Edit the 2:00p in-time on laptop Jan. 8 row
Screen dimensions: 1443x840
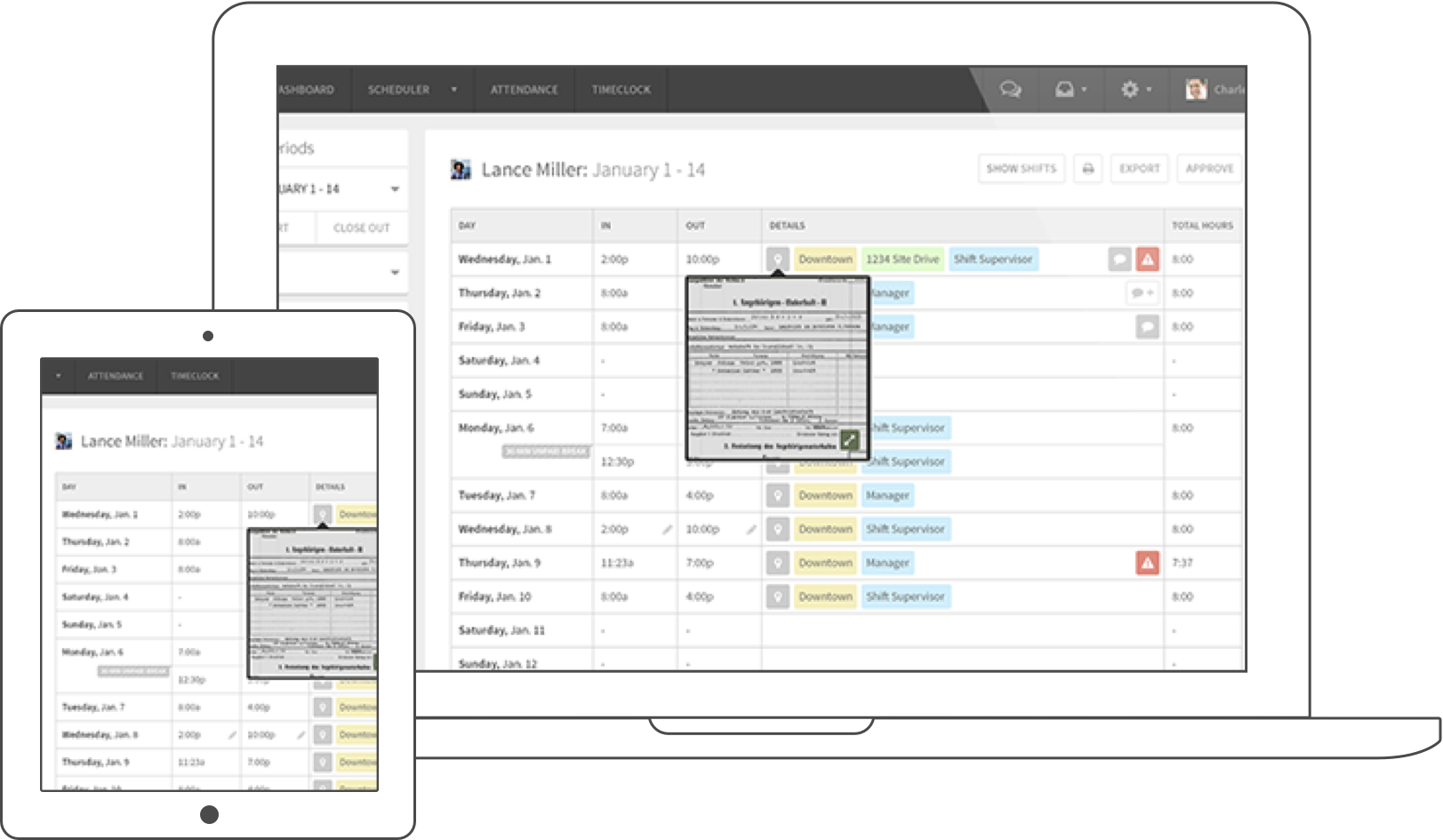tap(667, 530)
